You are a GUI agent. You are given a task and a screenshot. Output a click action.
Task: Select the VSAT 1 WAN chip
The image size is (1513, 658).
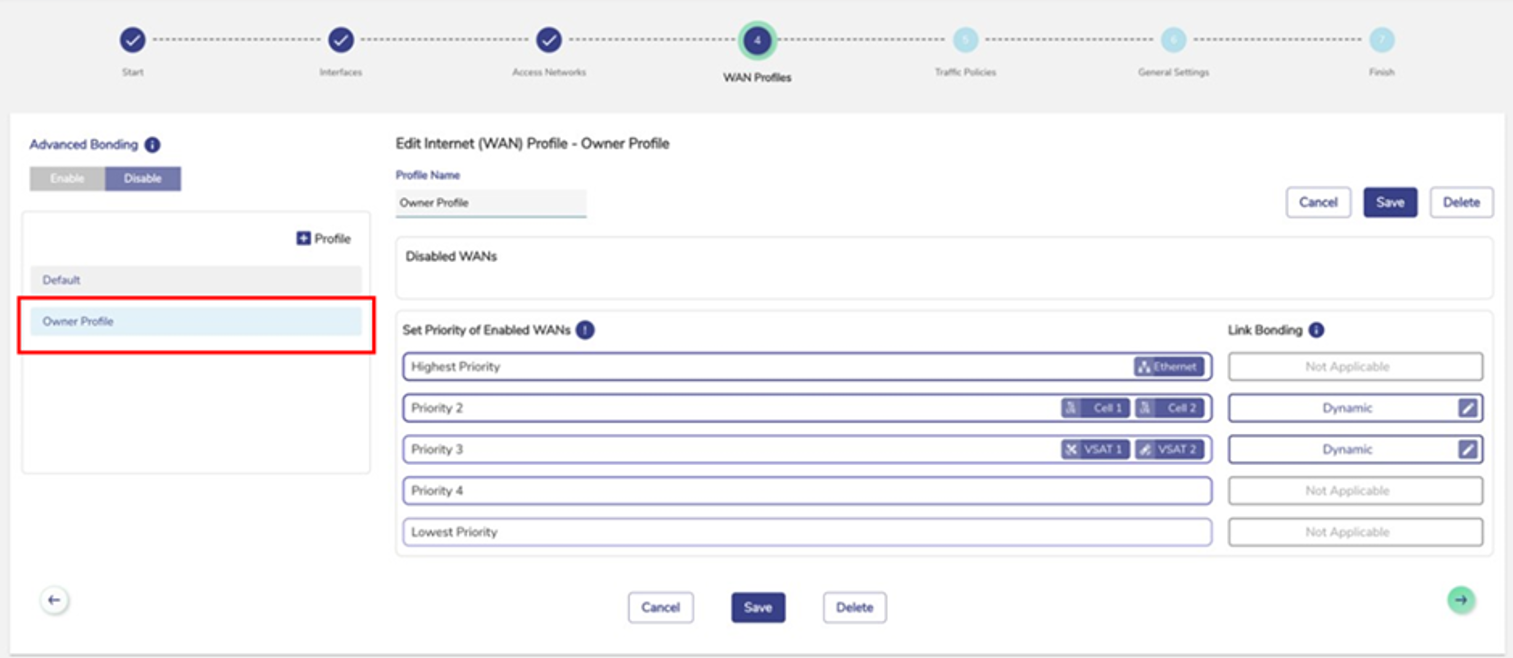(1095, 450)
